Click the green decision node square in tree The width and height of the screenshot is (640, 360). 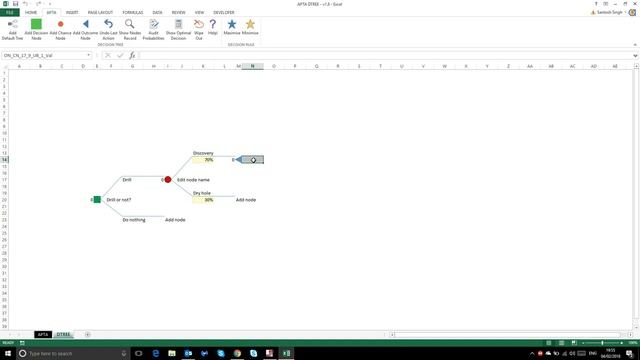point(97,200)
